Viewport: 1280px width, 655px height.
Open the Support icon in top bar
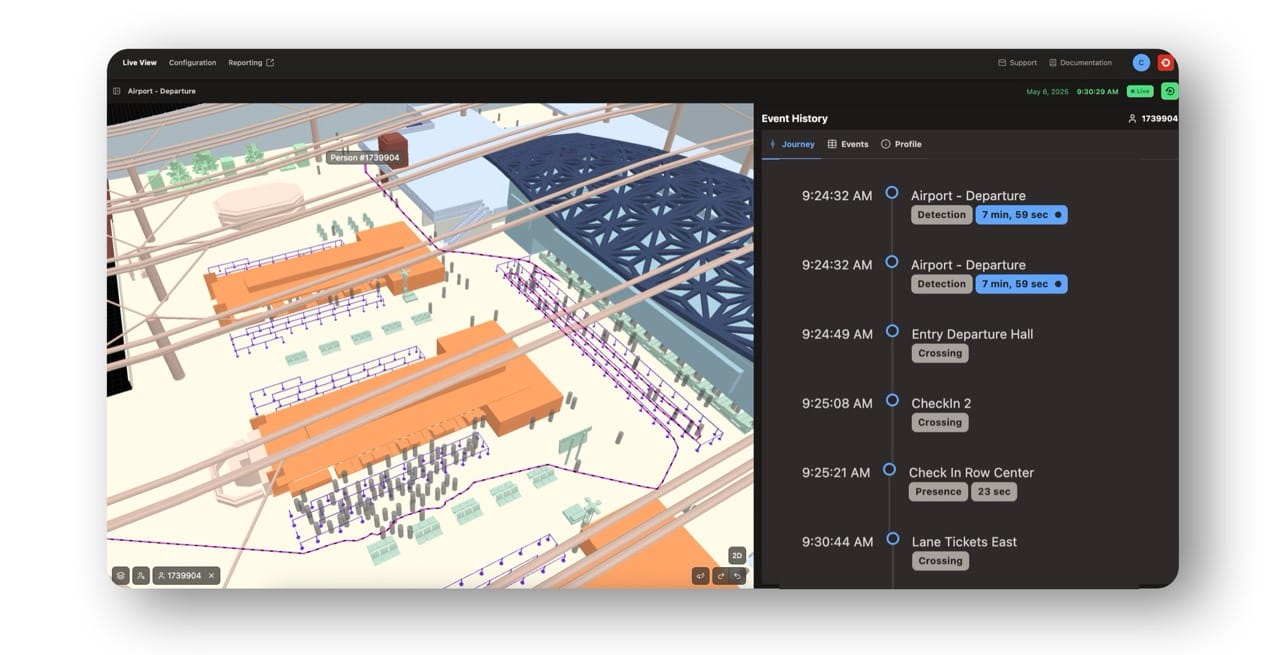coord(1001,62)
